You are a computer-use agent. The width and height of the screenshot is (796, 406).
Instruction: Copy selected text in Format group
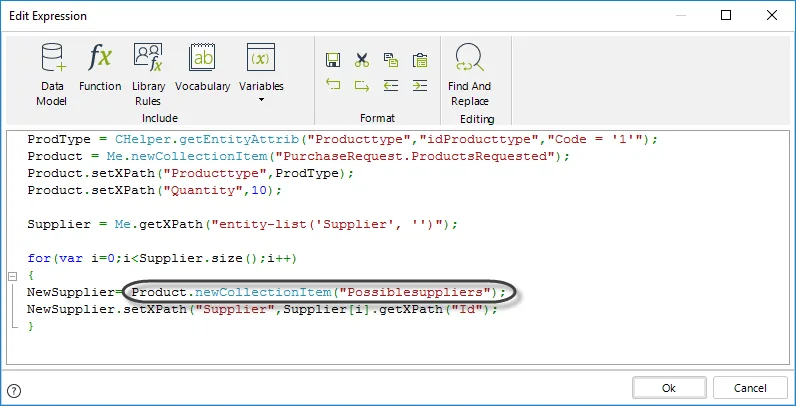pos(390,60)
